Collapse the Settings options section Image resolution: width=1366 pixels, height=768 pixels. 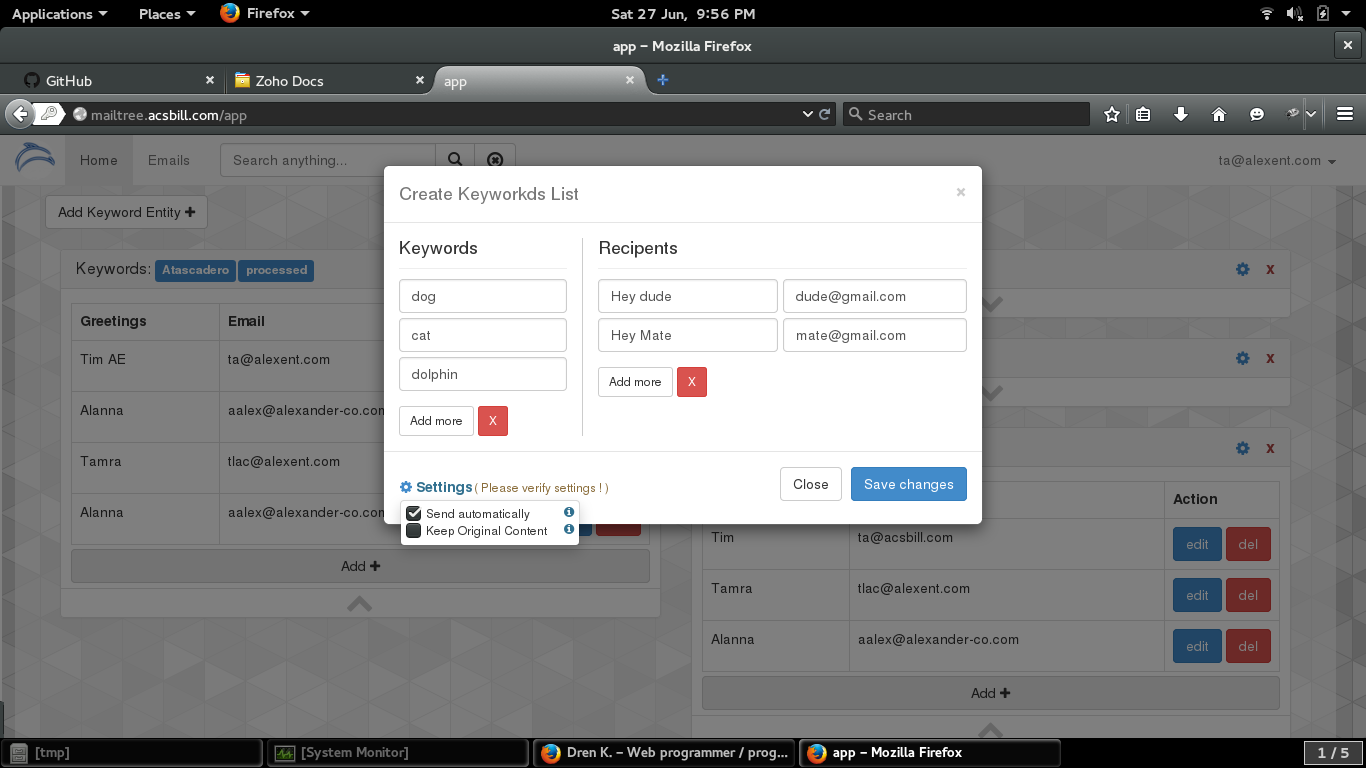tap(436, 487)
